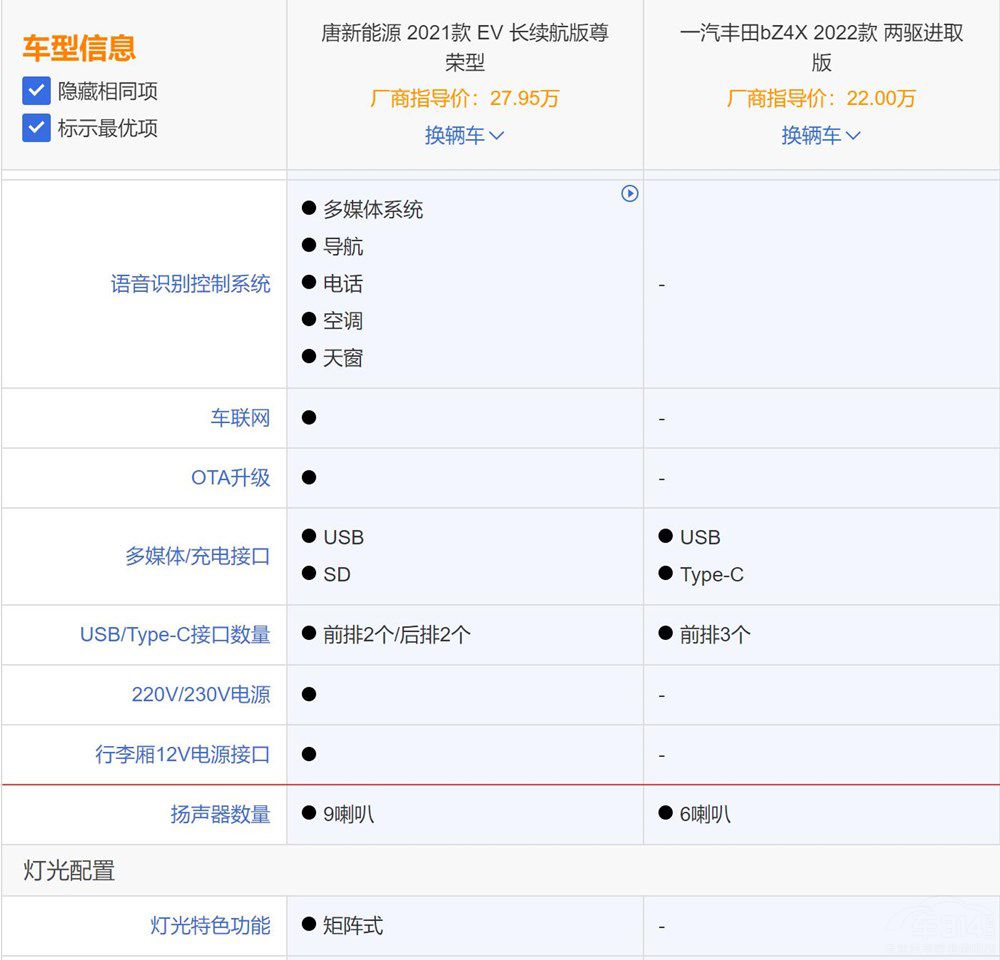The height and width of the screenshot is (960, 1000).
Task: Play the 语音识别控制系统 feature video
Action: (x=631, y=195)
